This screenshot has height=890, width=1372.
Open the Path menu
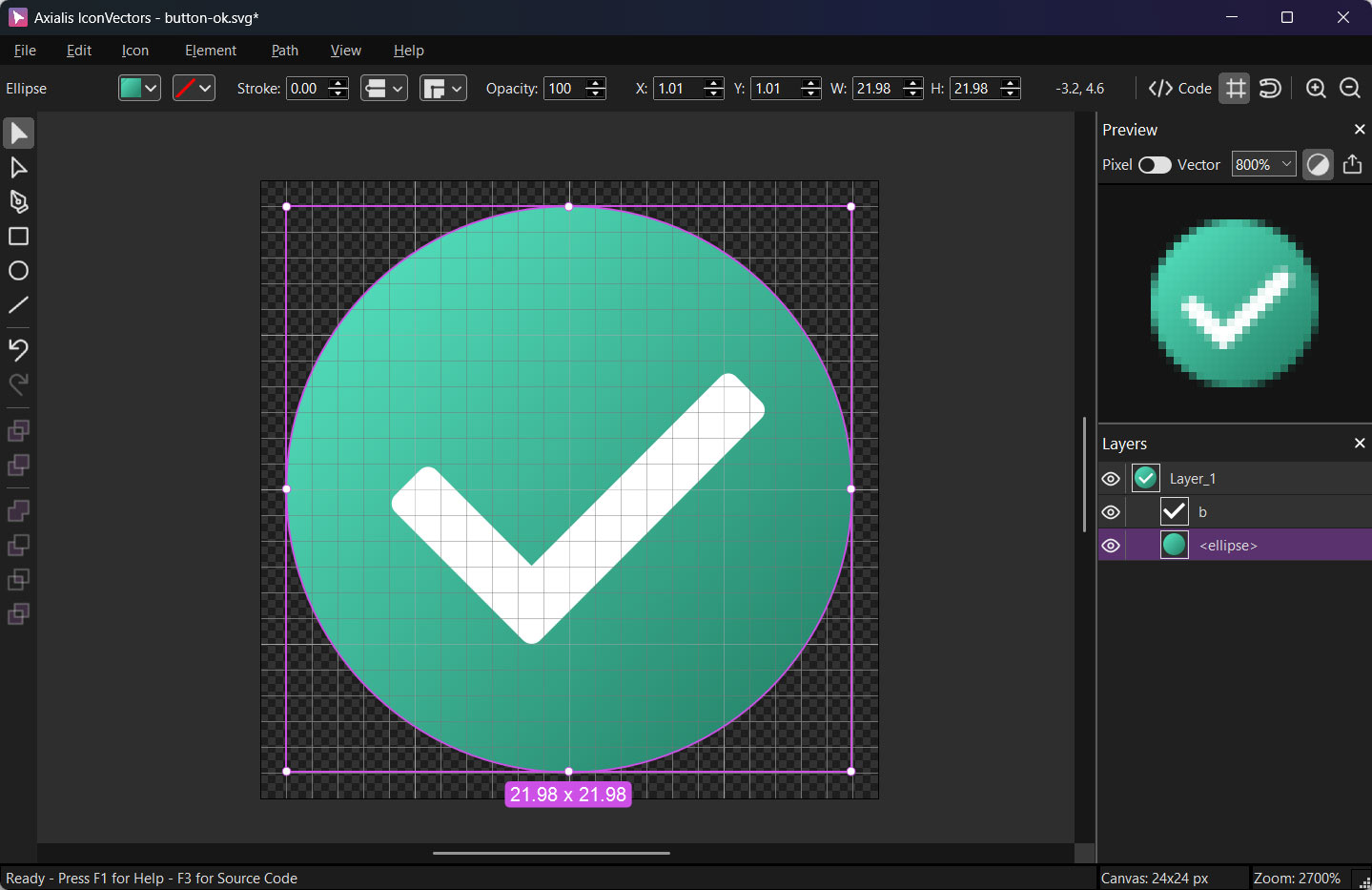(x=284, y=51)
